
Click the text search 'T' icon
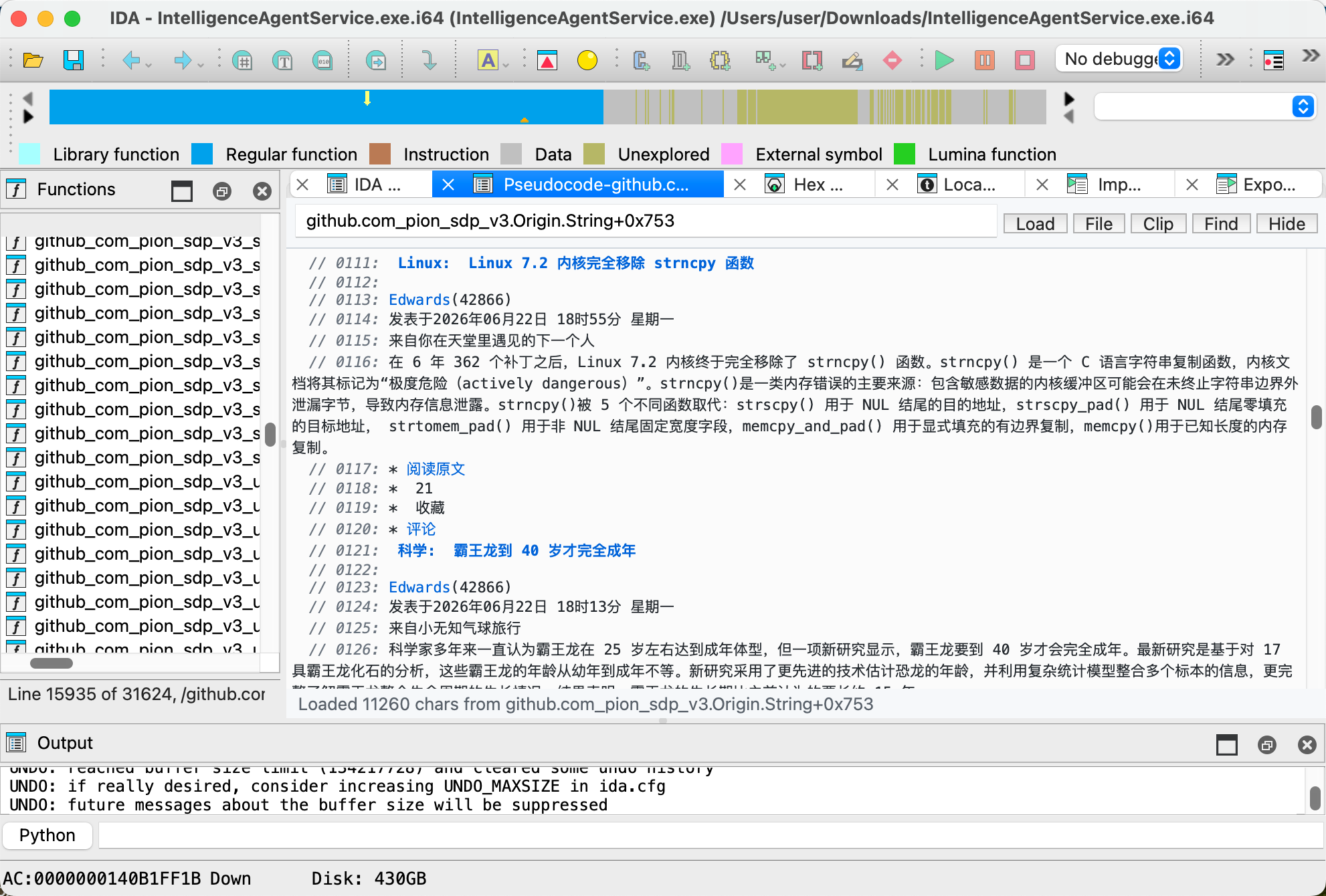pos(282,61)
